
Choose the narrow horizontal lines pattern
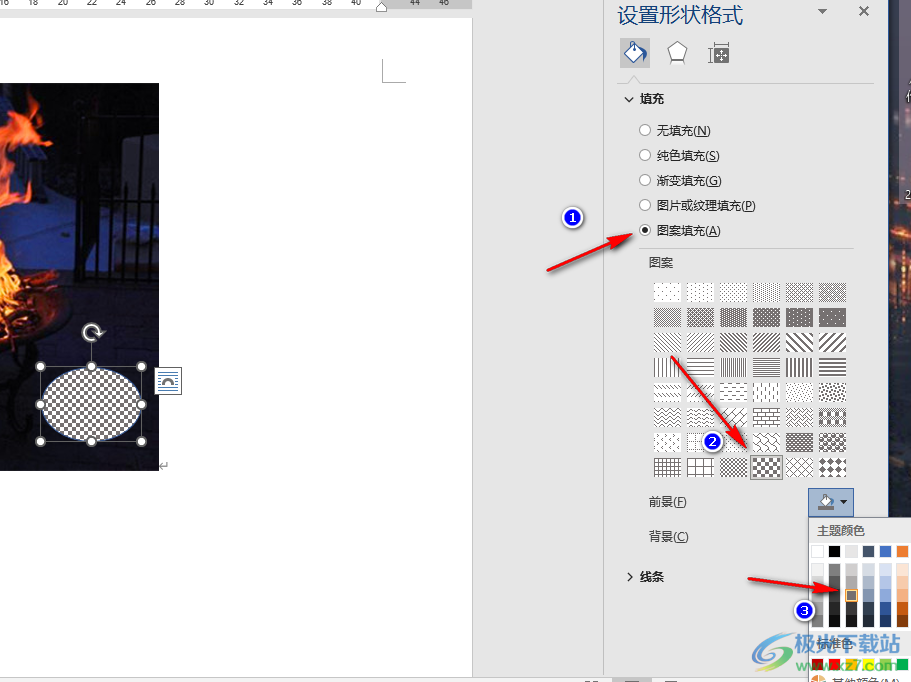[766, 367]
